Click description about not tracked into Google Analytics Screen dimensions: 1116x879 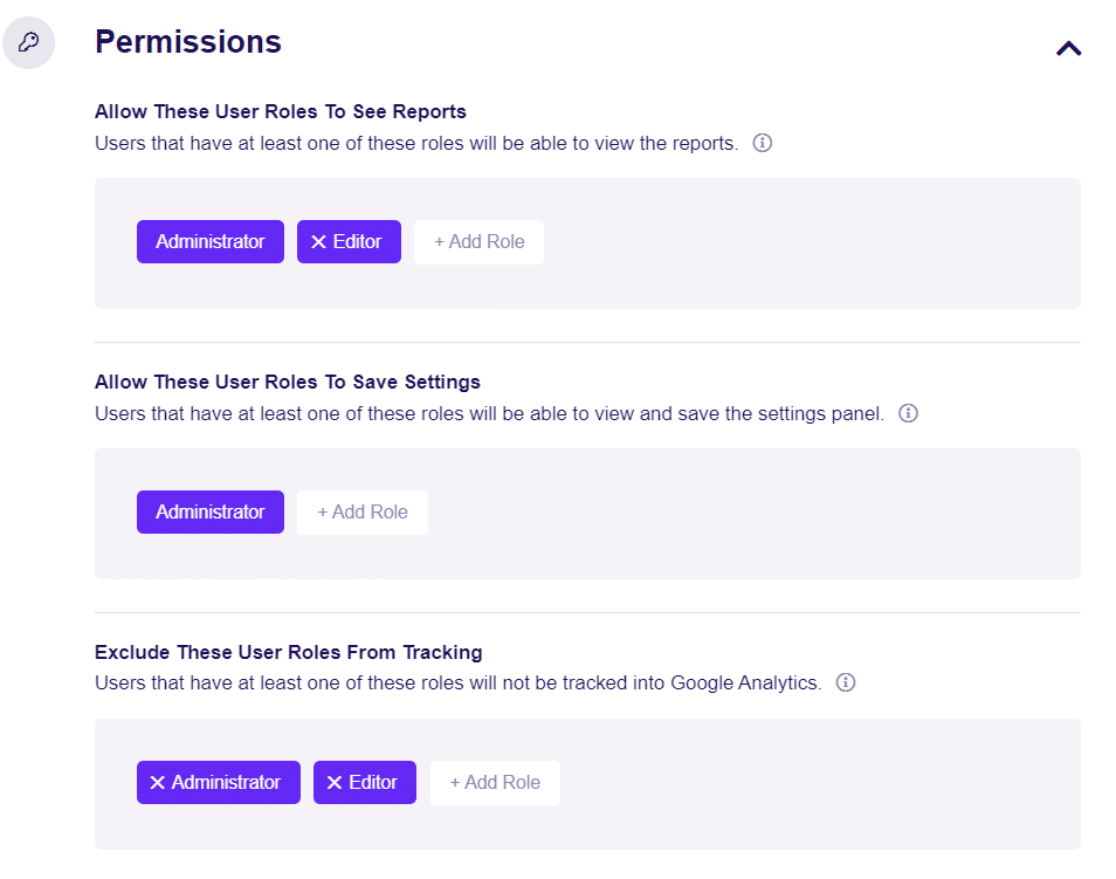[458, 683]
